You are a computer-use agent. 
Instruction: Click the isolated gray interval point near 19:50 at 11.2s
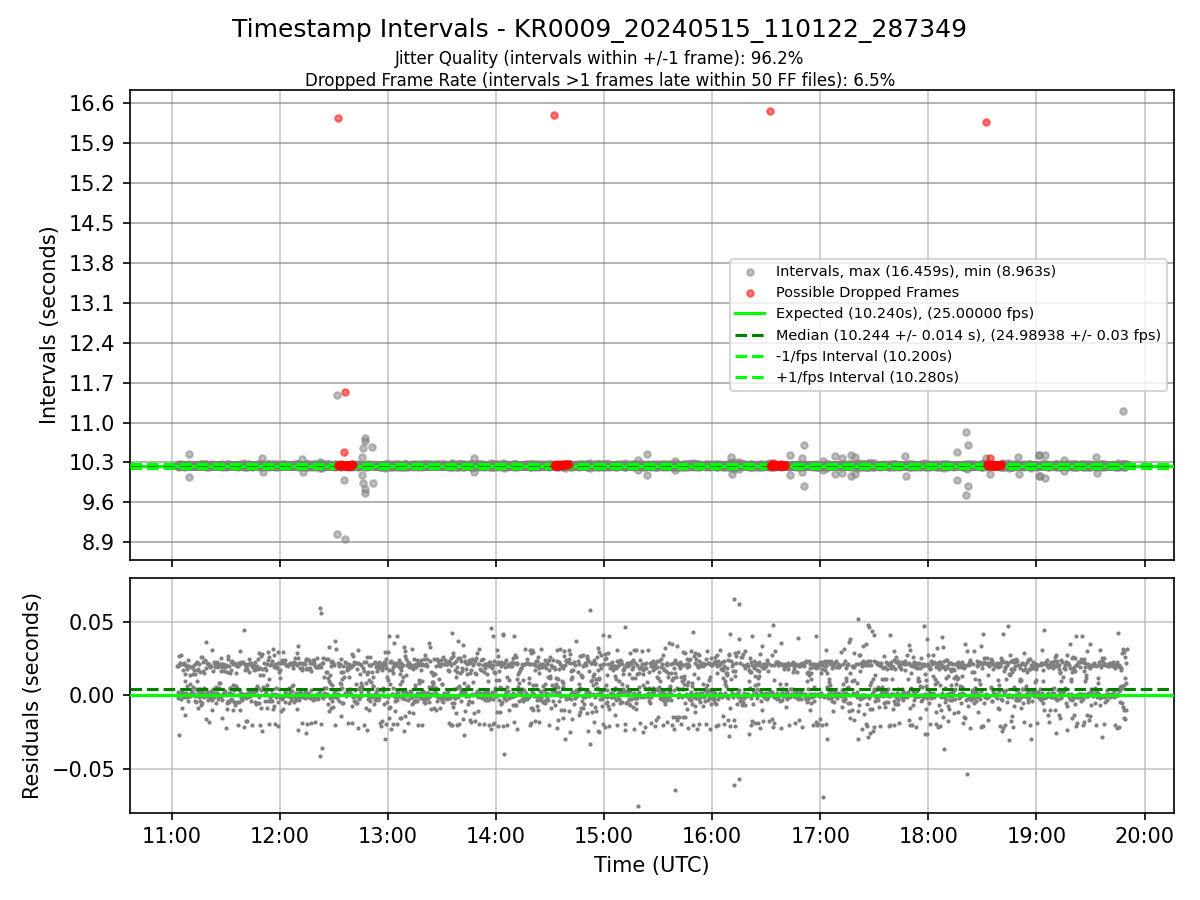[x=1123, y=411]
